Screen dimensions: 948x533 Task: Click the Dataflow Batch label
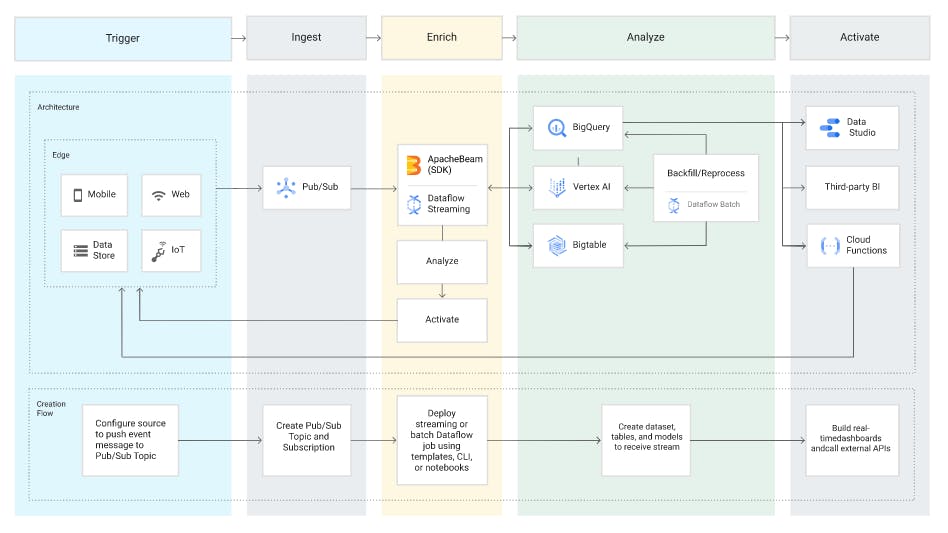pyautogui.click(x=713, y=205)
